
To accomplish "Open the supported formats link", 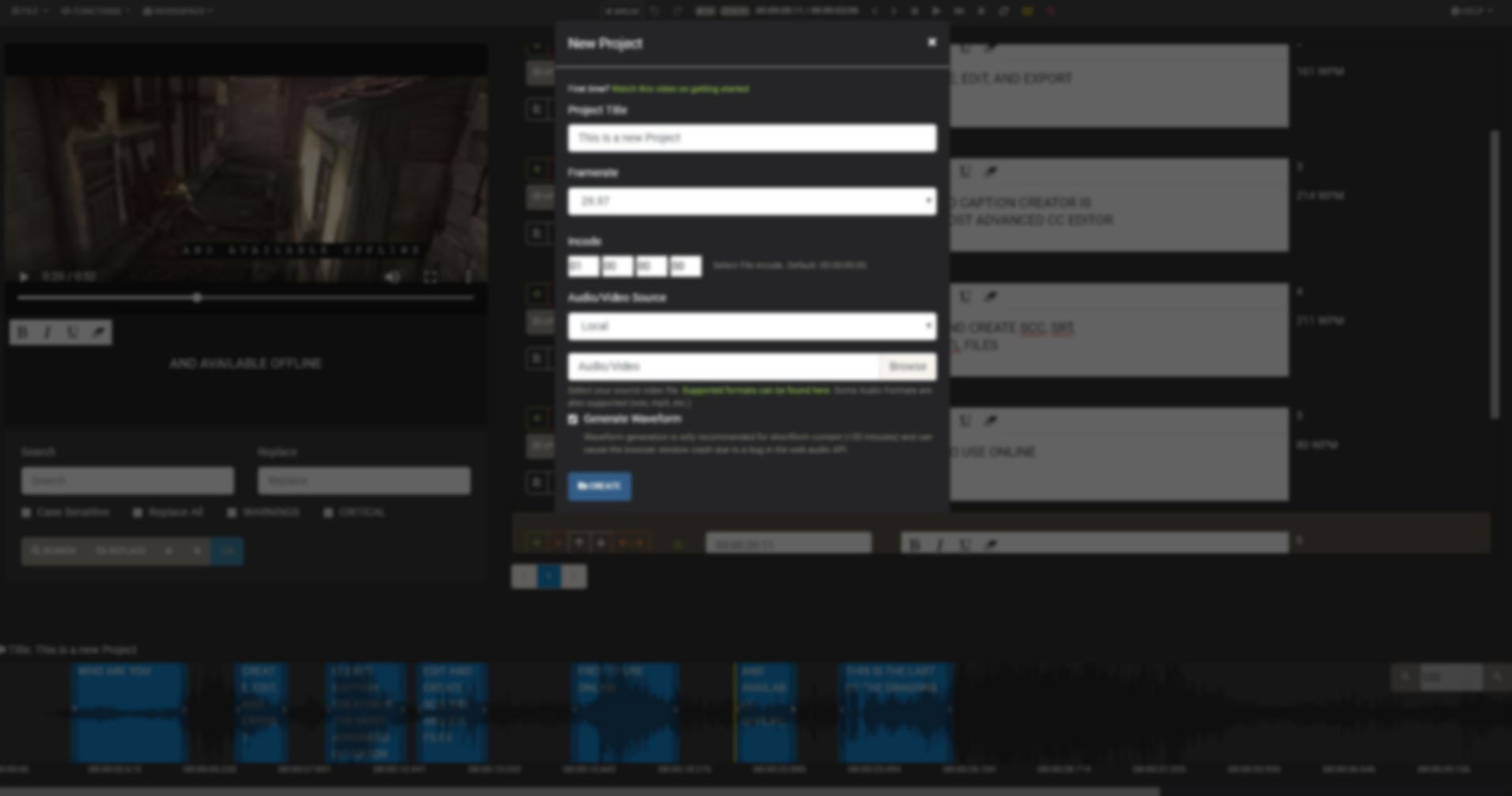I will coord(756,391).
